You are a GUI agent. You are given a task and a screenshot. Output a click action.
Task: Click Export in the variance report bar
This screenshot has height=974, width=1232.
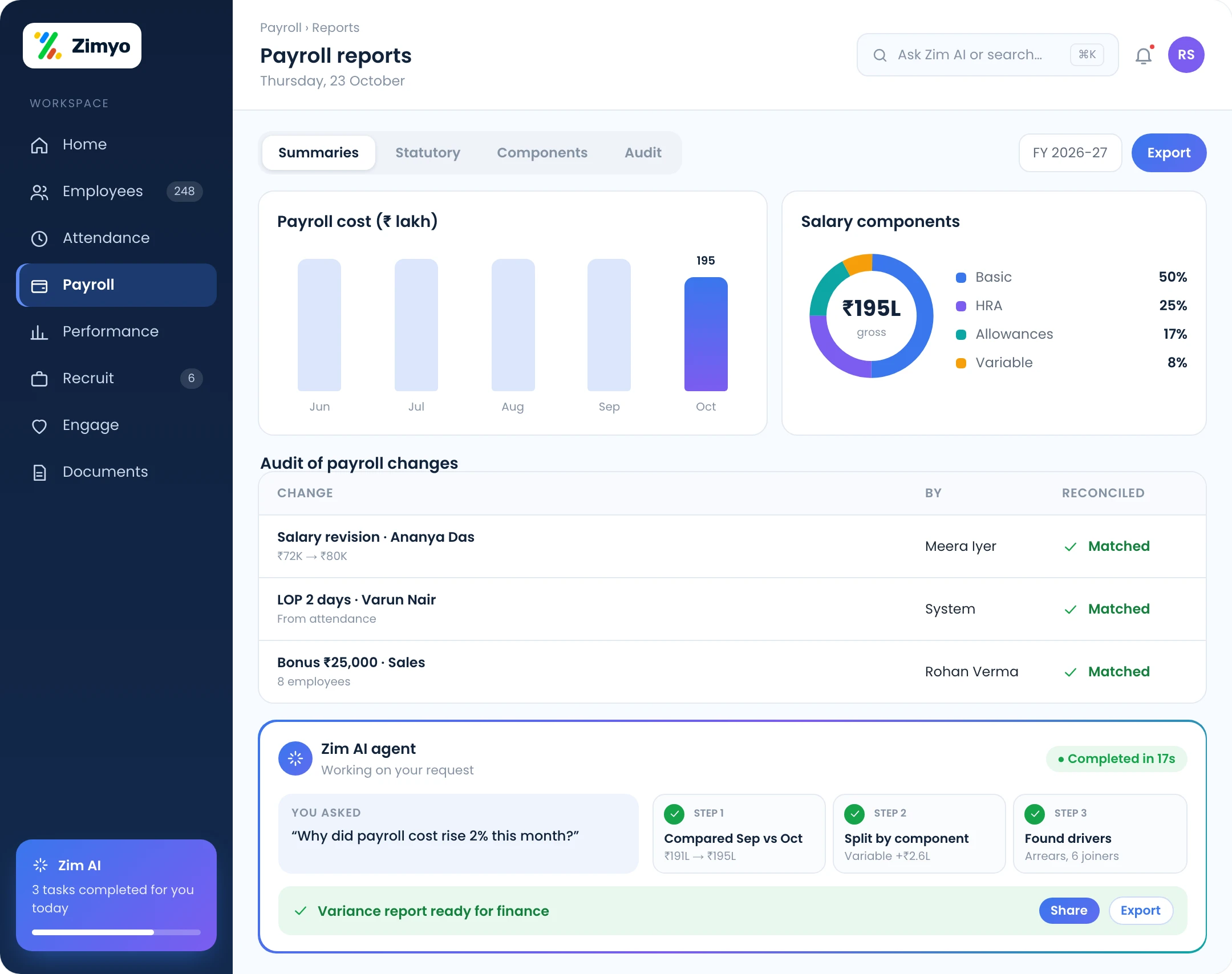(1141, 911)
